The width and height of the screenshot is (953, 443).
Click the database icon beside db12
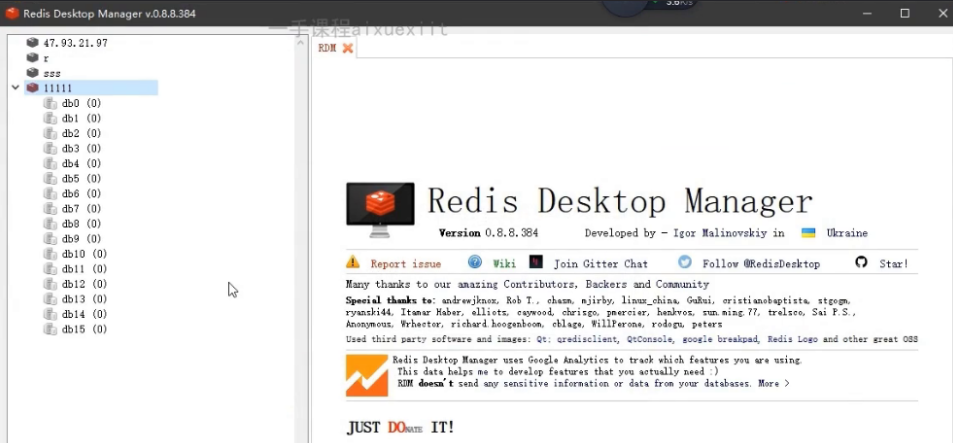[x=50, y=284]
